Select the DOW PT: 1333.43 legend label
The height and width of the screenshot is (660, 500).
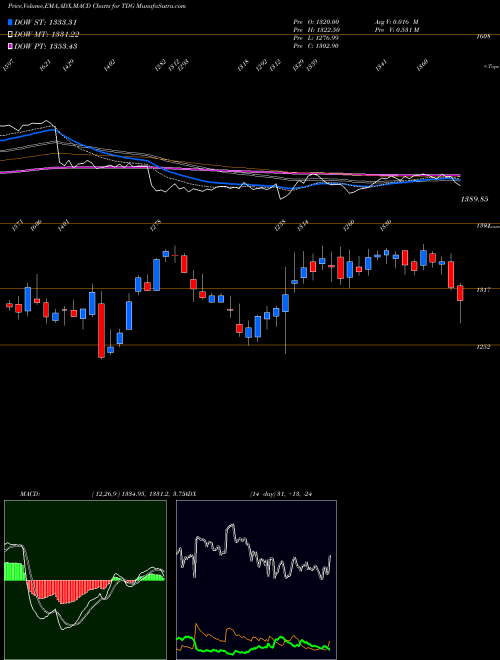point(45,46)
